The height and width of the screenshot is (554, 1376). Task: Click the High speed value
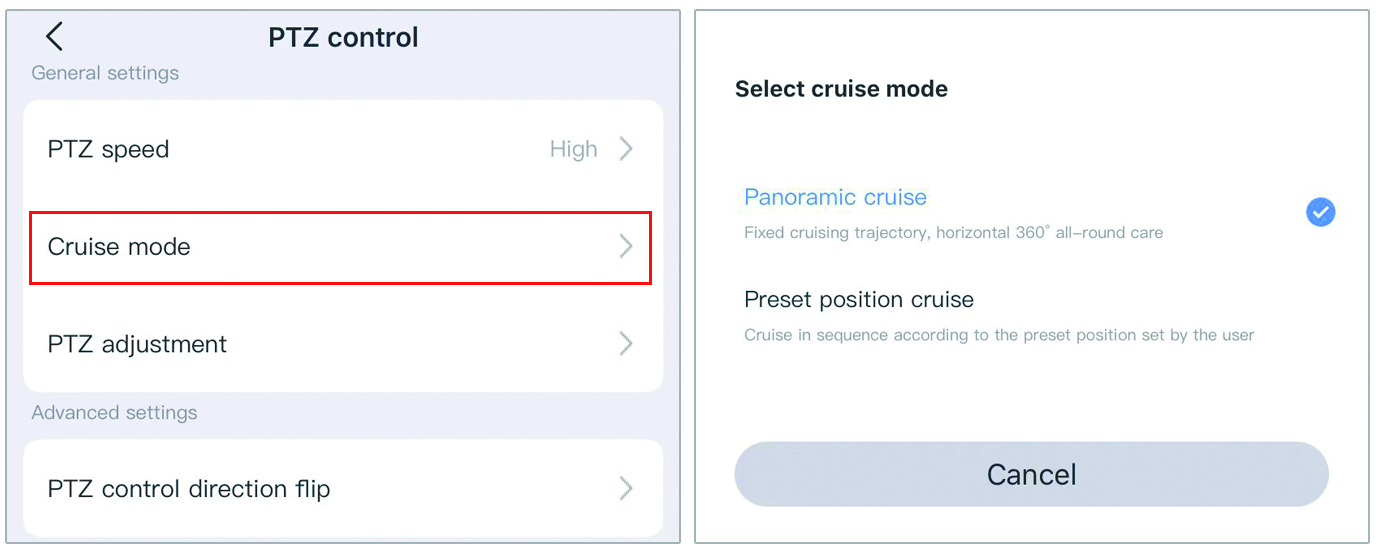(574, 149)
